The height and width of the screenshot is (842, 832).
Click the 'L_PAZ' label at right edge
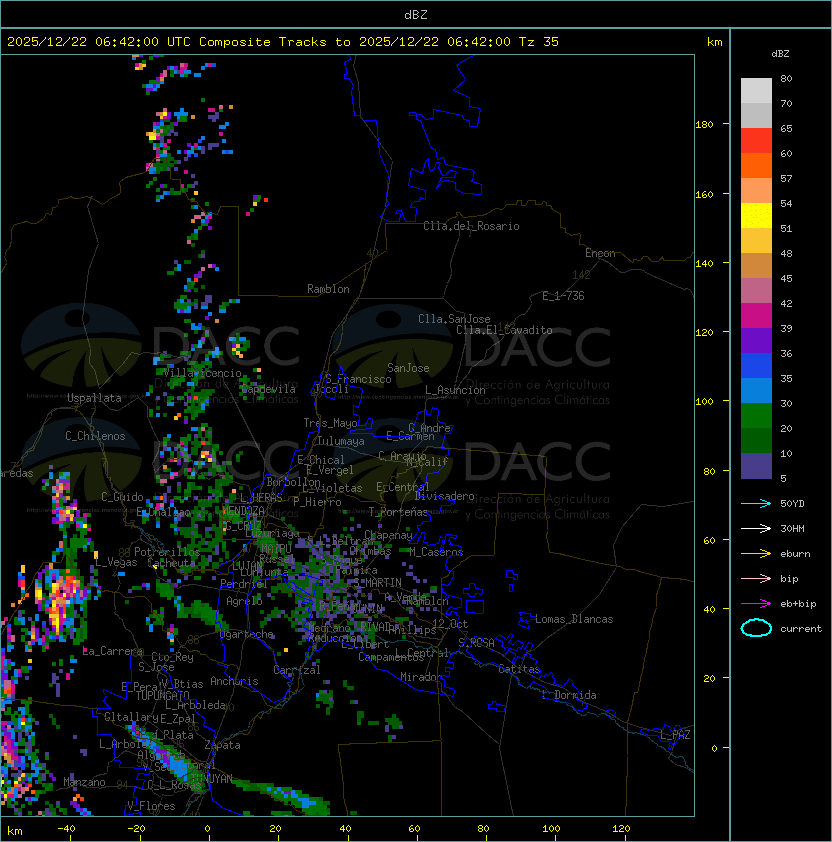pyautogui.click(x=675, y=735)
